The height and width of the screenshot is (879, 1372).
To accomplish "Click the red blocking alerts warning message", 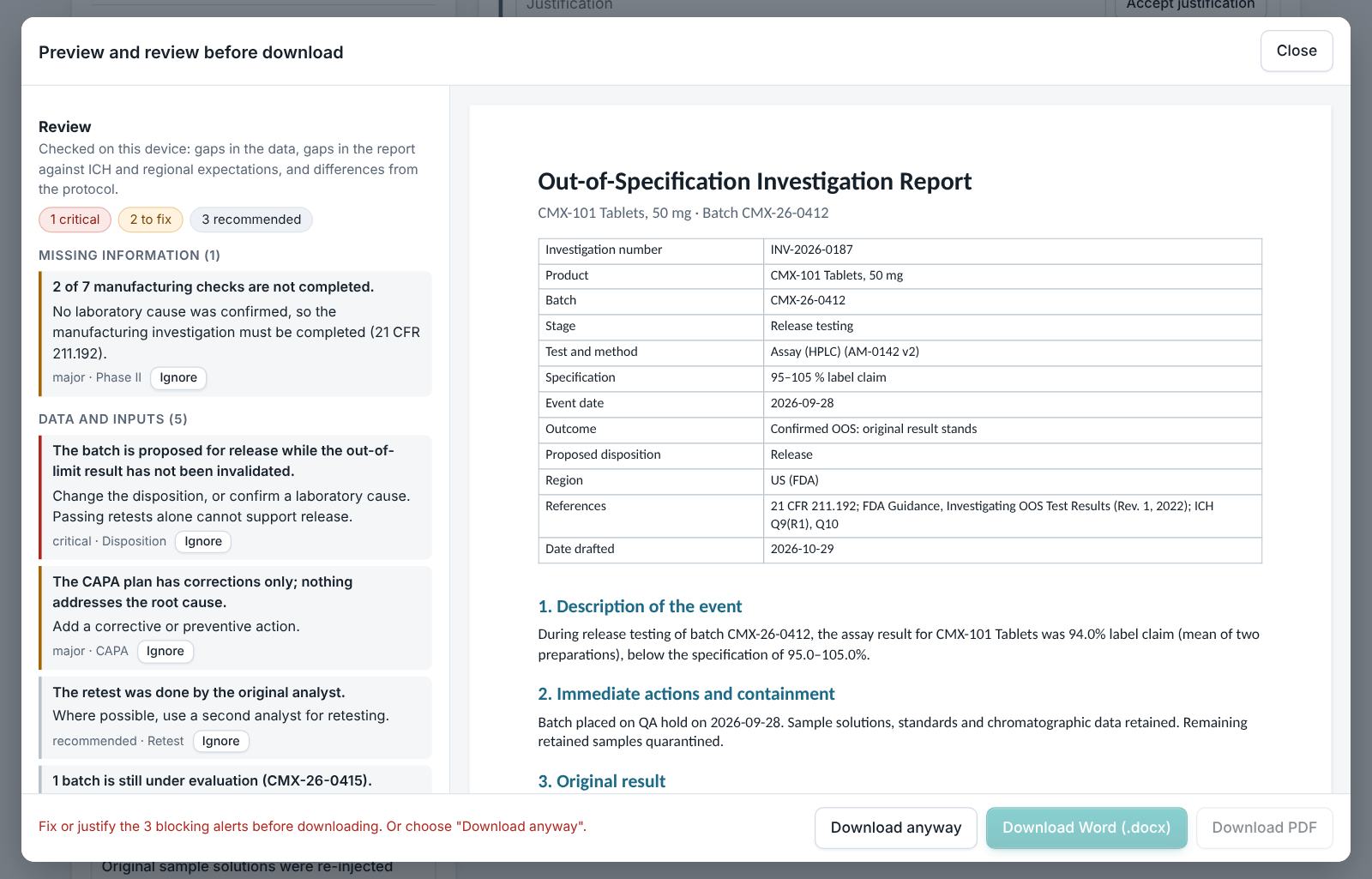I will click(x=312, y=827).
